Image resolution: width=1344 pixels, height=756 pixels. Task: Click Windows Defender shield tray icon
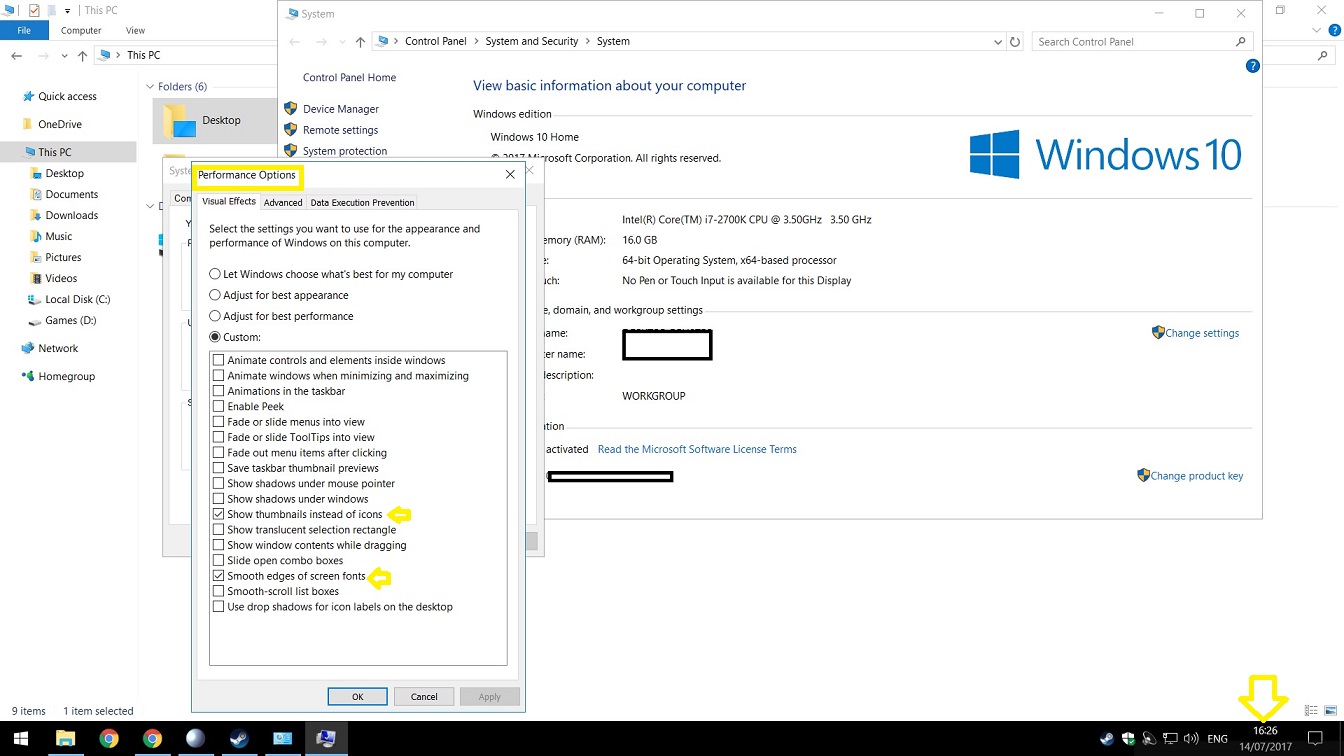pyautogui.click(x=1128, y=739)
